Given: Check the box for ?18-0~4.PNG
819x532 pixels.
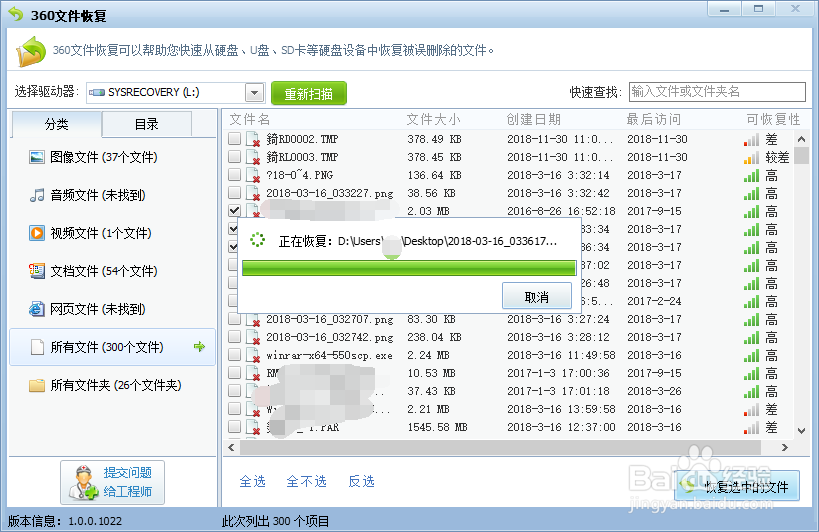Looking at the screenshot, I should pos(235,174).
